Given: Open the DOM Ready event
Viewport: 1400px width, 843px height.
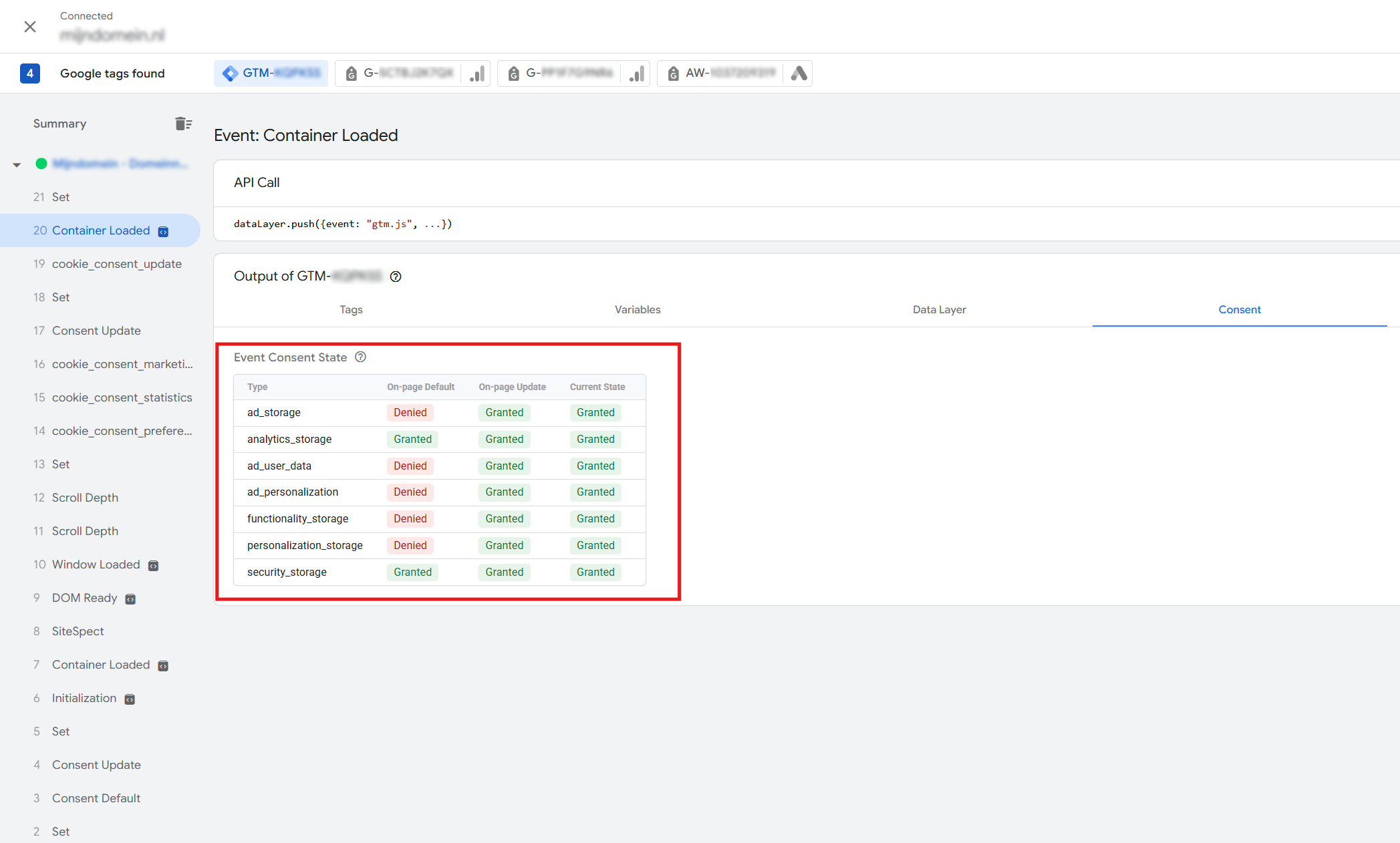Looking at the screenshot, I should tap(84, 598).
